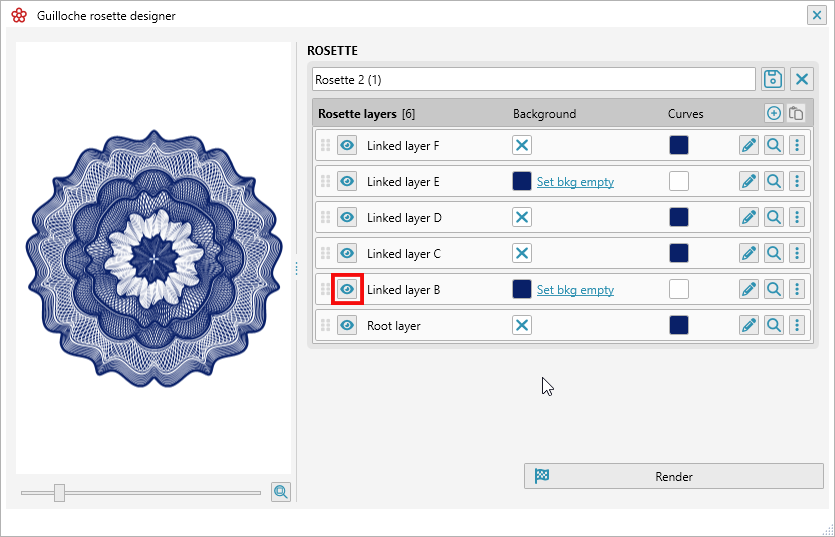
Task: Open more options for Root layer
Action: tap(797, 325)
